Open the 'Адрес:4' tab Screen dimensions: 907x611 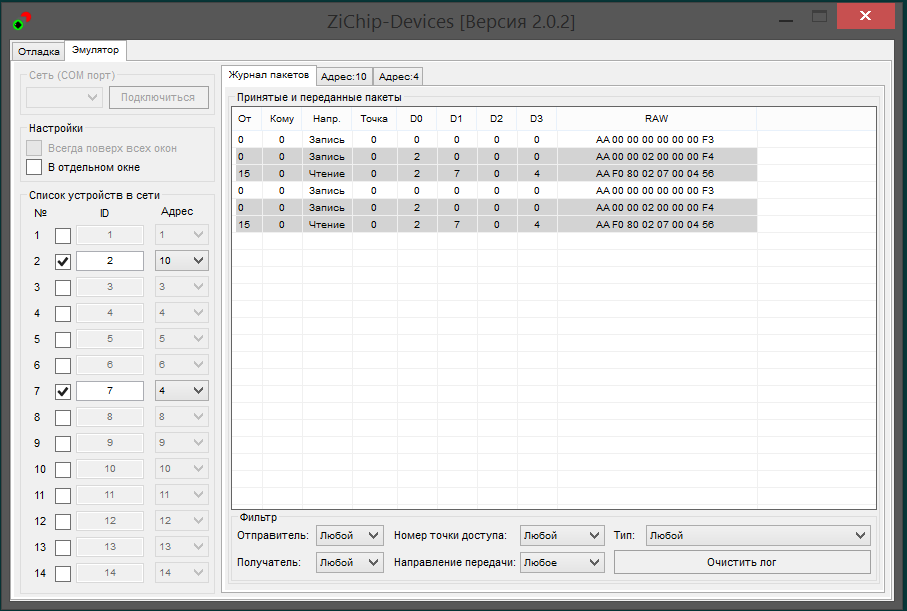pyautogui.click(x=399, y=76)
